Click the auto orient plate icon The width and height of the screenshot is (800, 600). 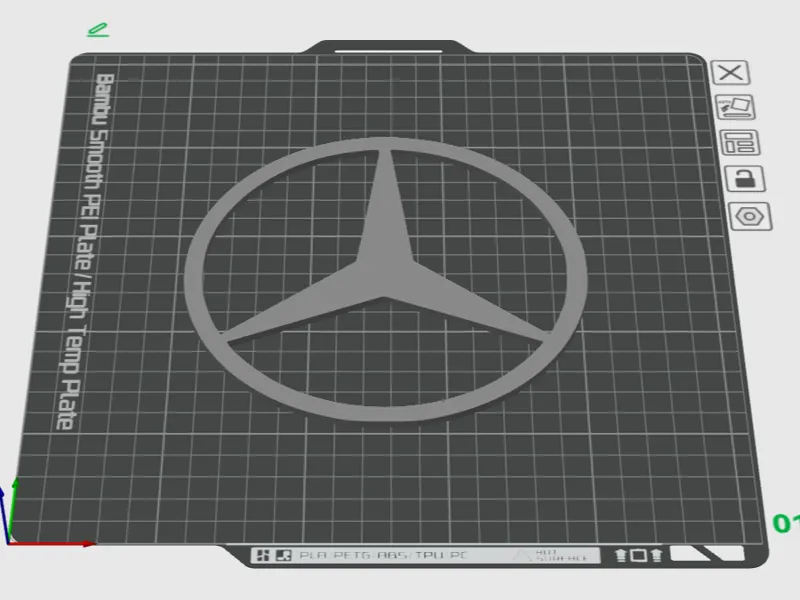735,107
